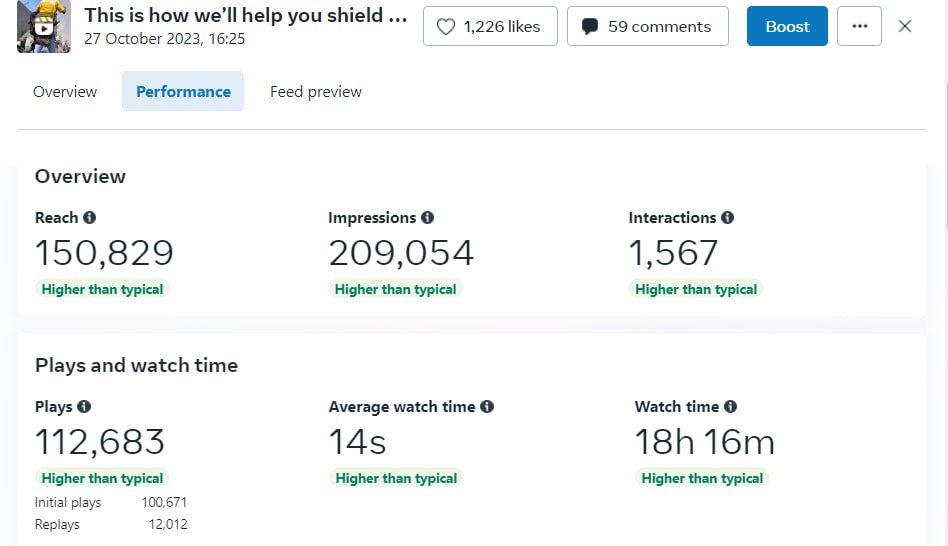Select the Performance tab
Image resolution: width=948 pixels, height=546 pixels.
click(183, 92)
